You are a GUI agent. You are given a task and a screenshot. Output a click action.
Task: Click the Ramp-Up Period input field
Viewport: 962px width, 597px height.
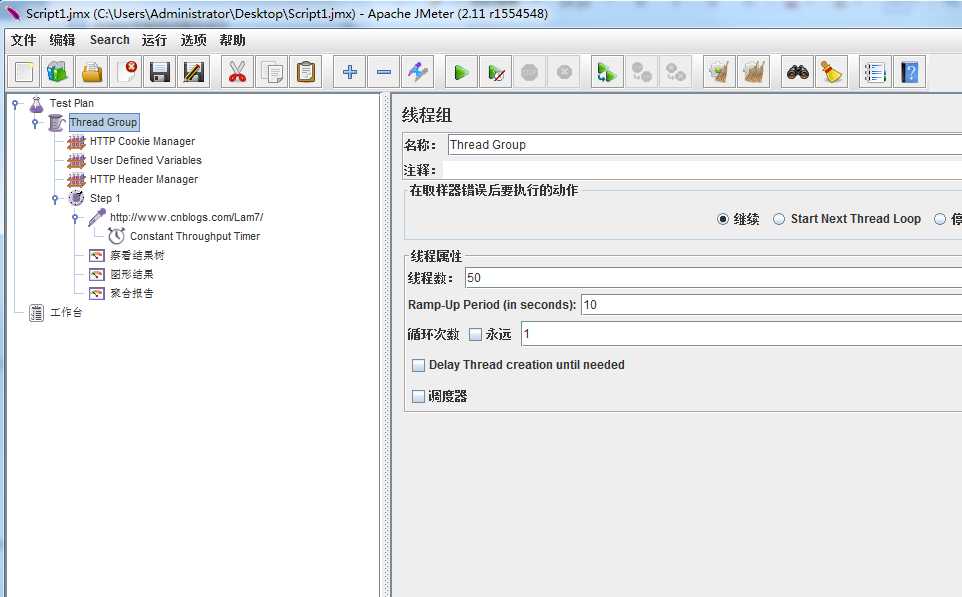(771, 305)
